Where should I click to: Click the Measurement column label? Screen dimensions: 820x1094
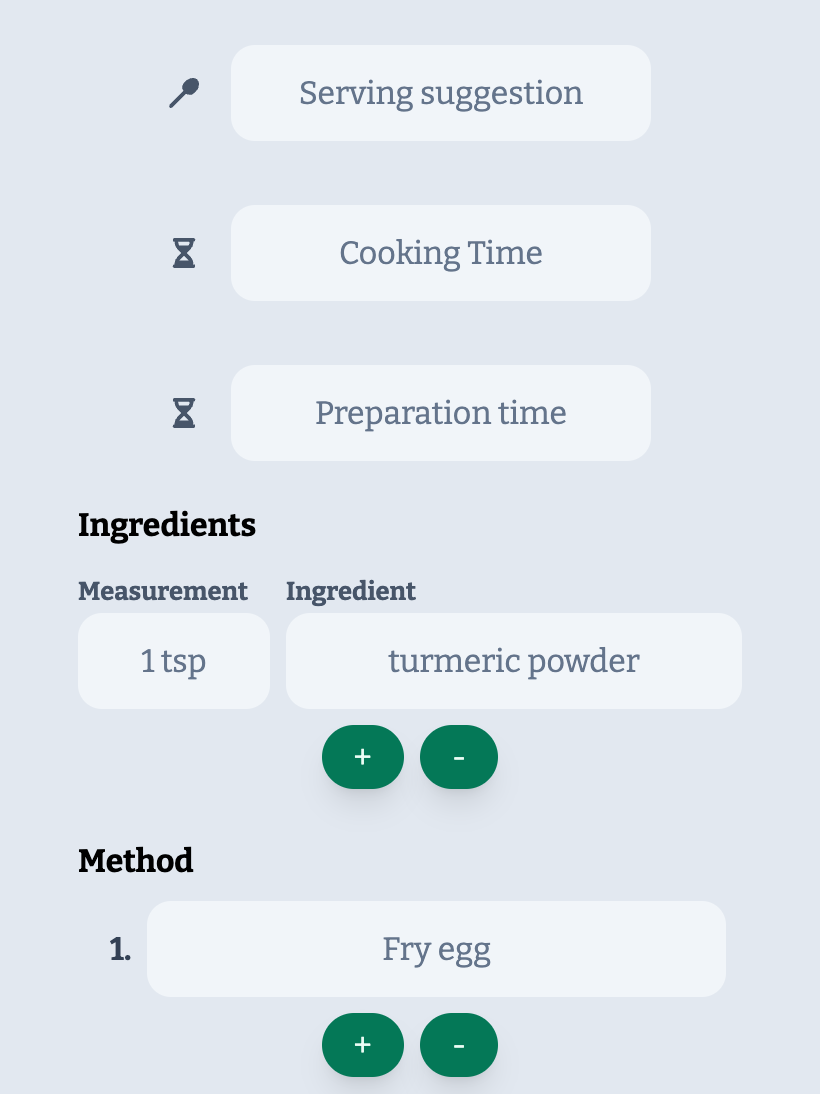(x=163, y=591)
